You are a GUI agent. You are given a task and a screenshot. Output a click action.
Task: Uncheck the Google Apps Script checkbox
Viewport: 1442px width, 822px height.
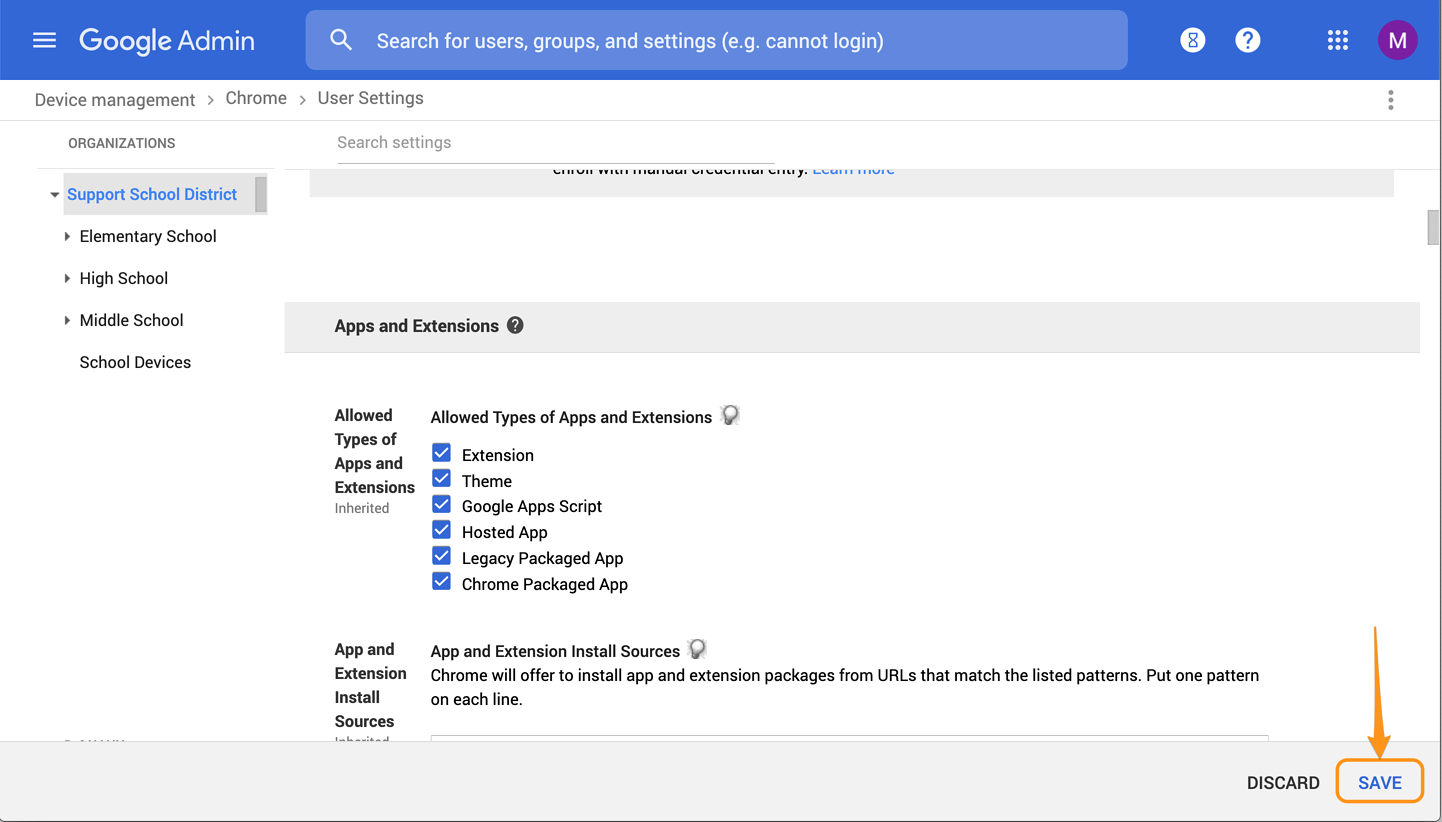coord(441,504)
